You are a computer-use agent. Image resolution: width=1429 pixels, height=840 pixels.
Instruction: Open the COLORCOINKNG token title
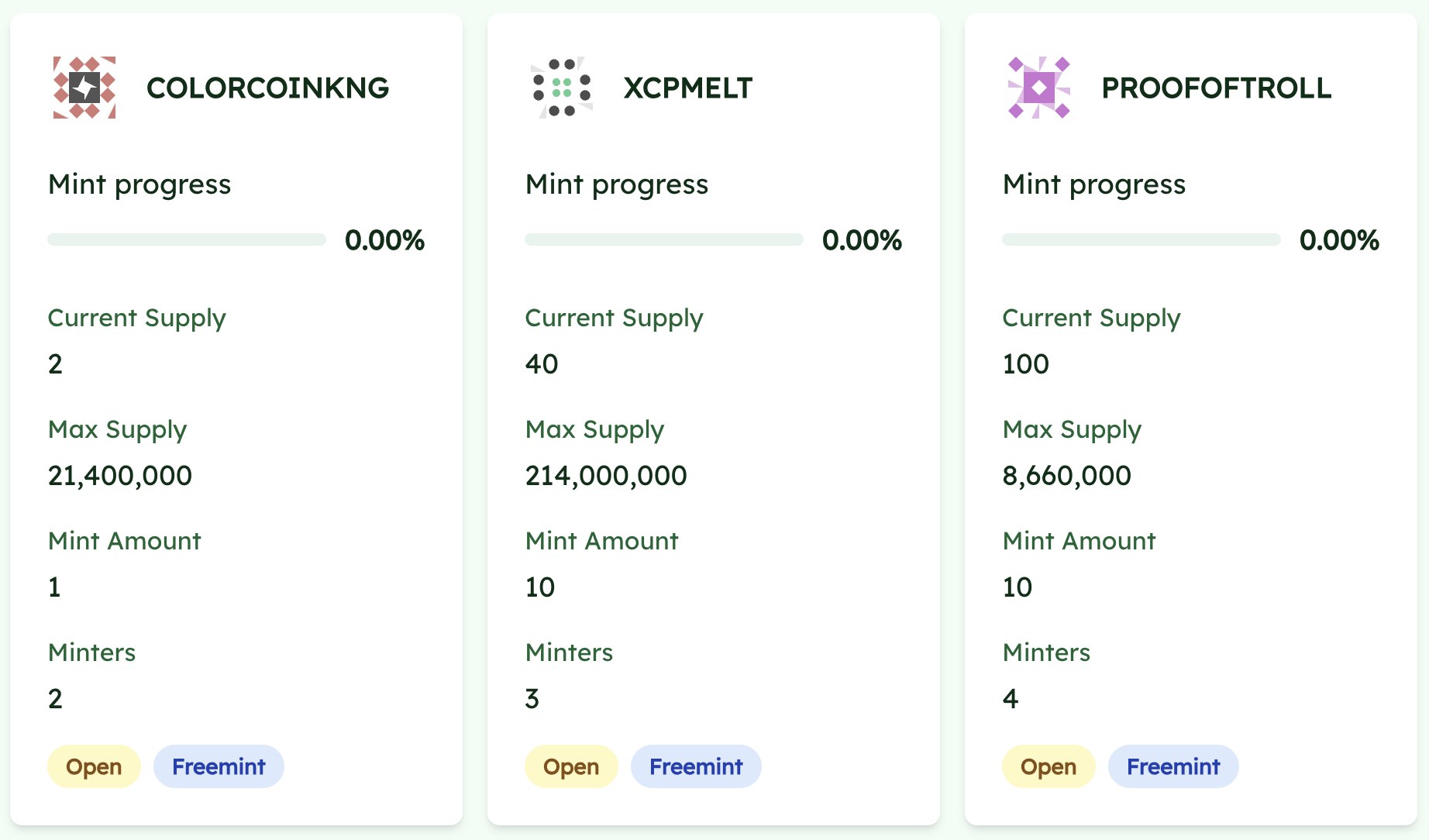click(267, 88)
